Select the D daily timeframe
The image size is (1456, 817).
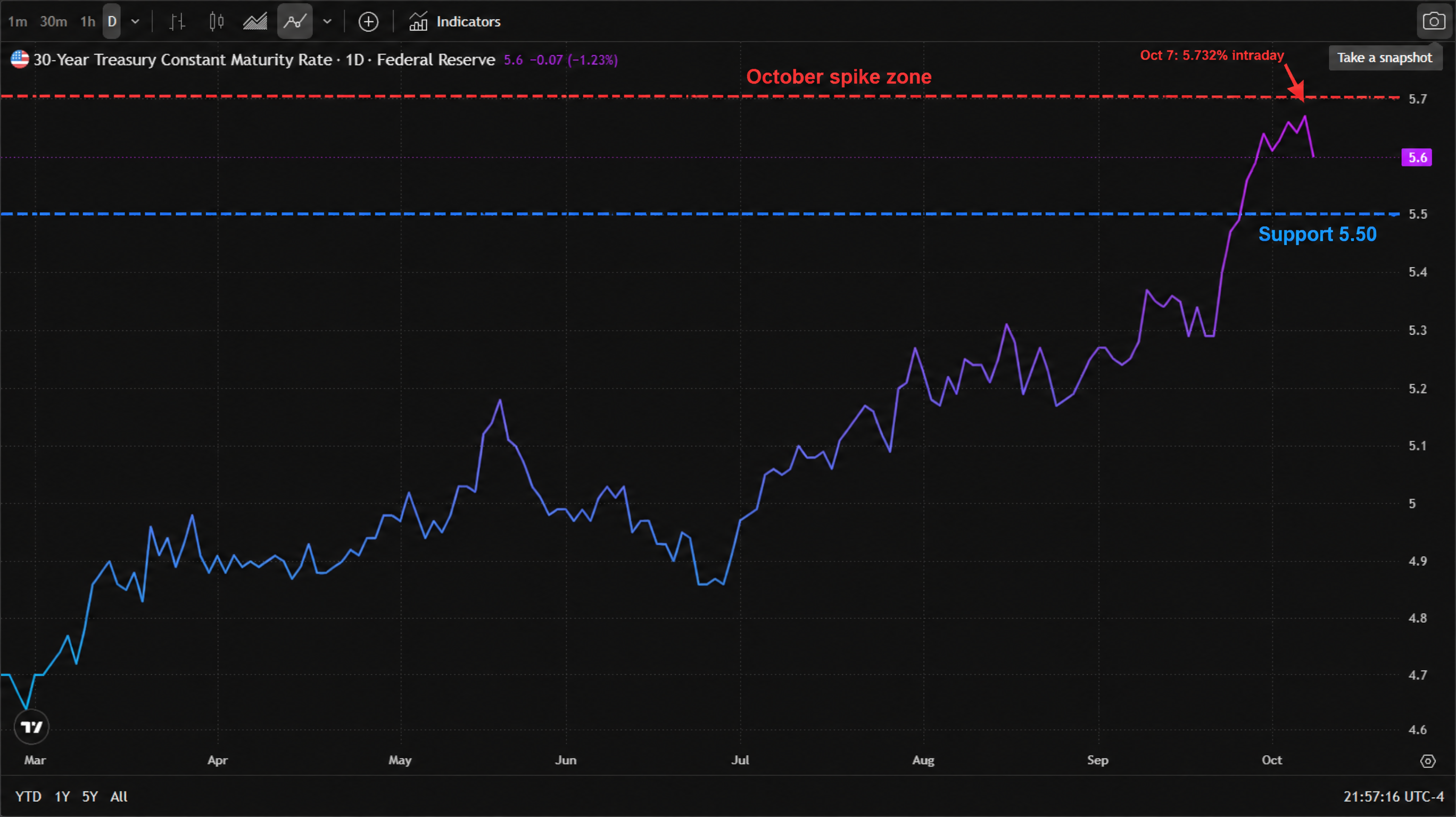[112, 21]
